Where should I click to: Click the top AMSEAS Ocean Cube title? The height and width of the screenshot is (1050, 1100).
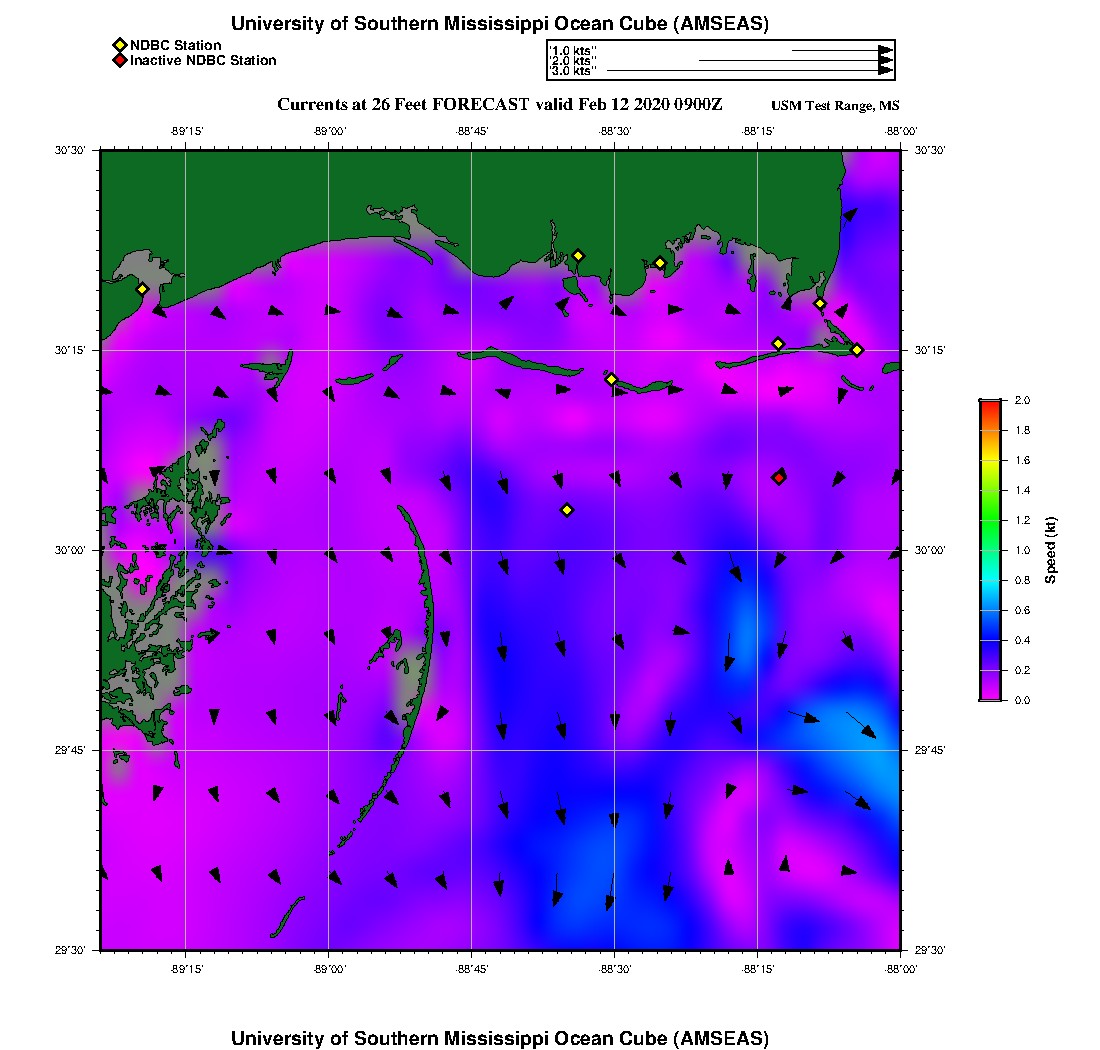(500, 23)
